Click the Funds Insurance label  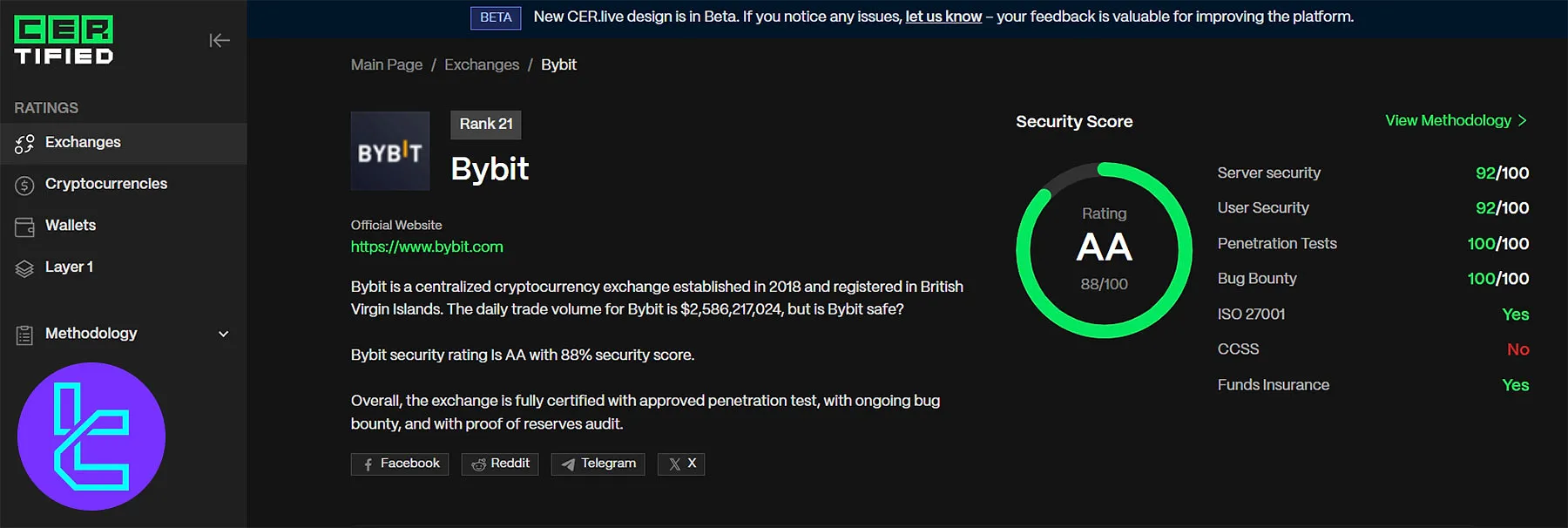pyautogui.click(x=1274, y=385)
